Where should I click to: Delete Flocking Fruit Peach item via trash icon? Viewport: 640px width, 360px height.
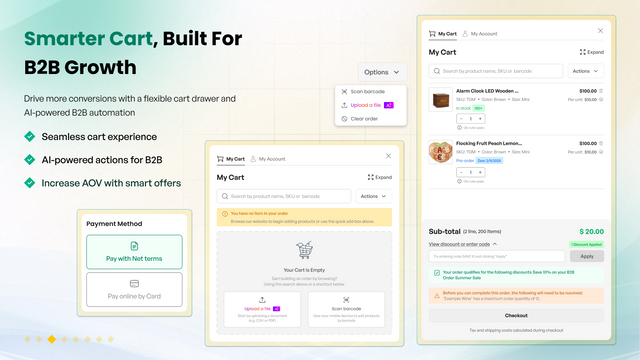601,143
